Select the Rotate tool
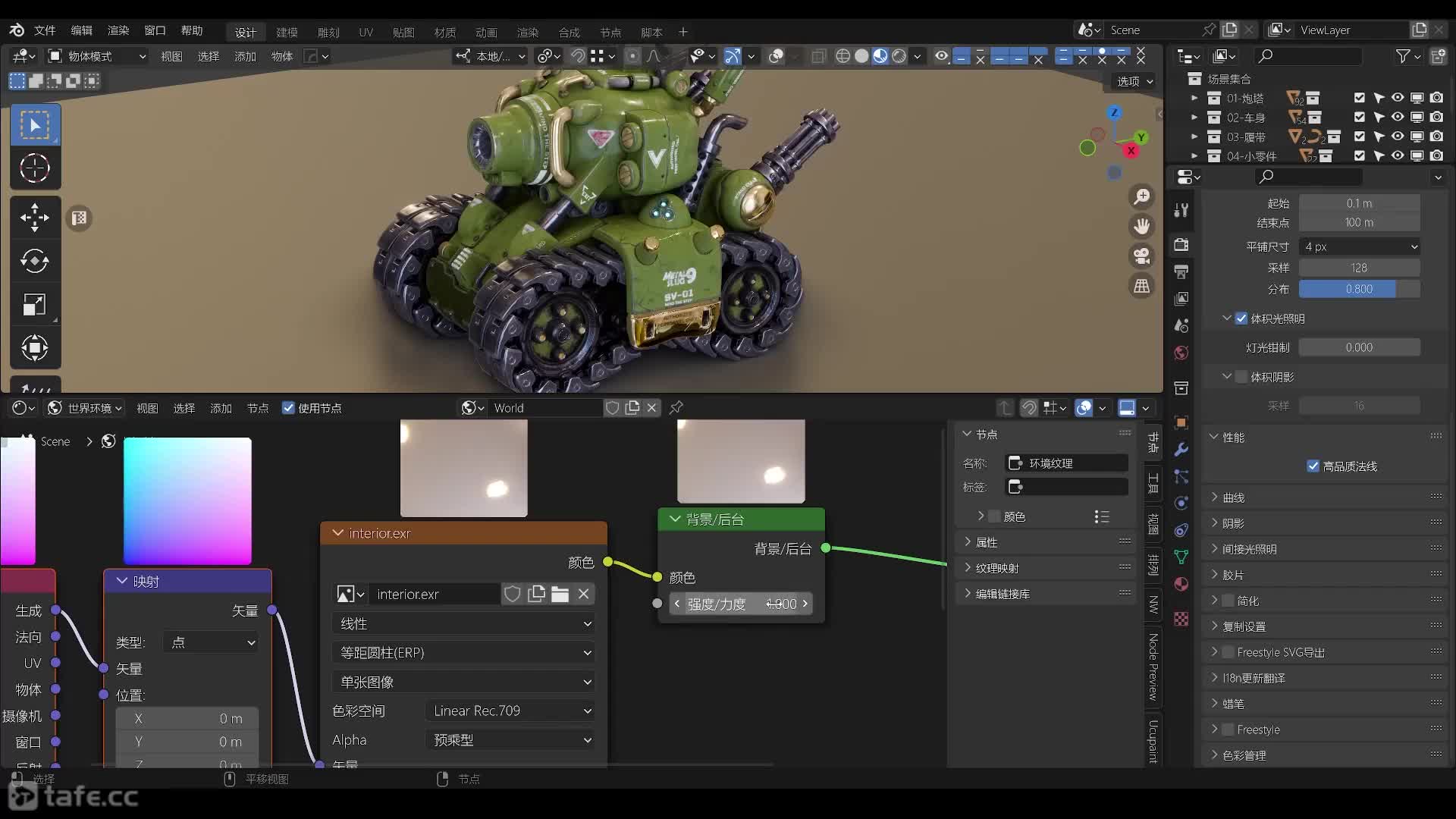Screen dimensions: 1456x819 point(35,261)
